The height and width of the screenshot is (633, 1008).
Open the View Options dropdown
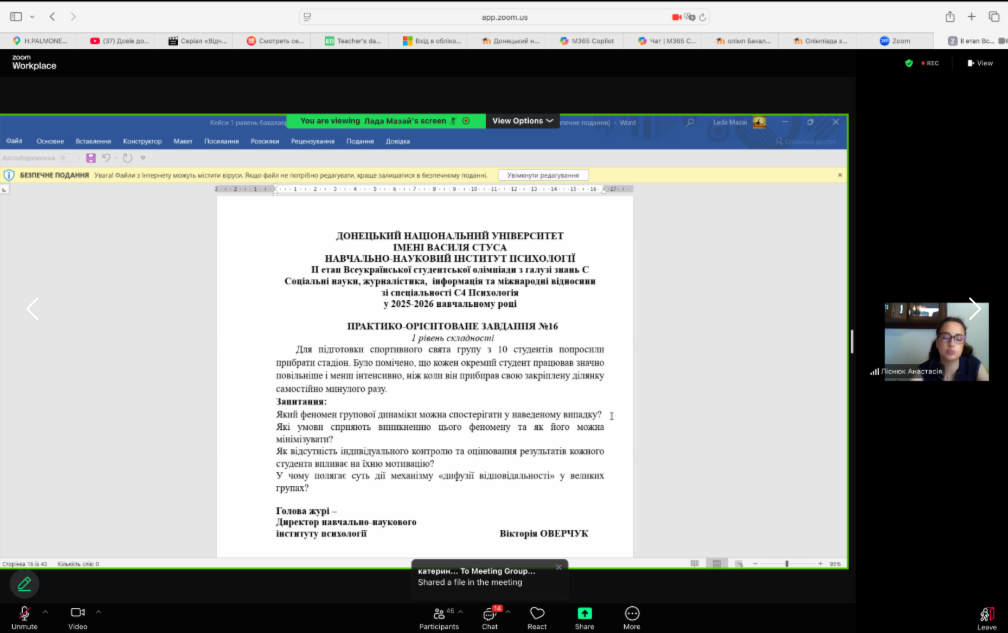coord(523,121)
